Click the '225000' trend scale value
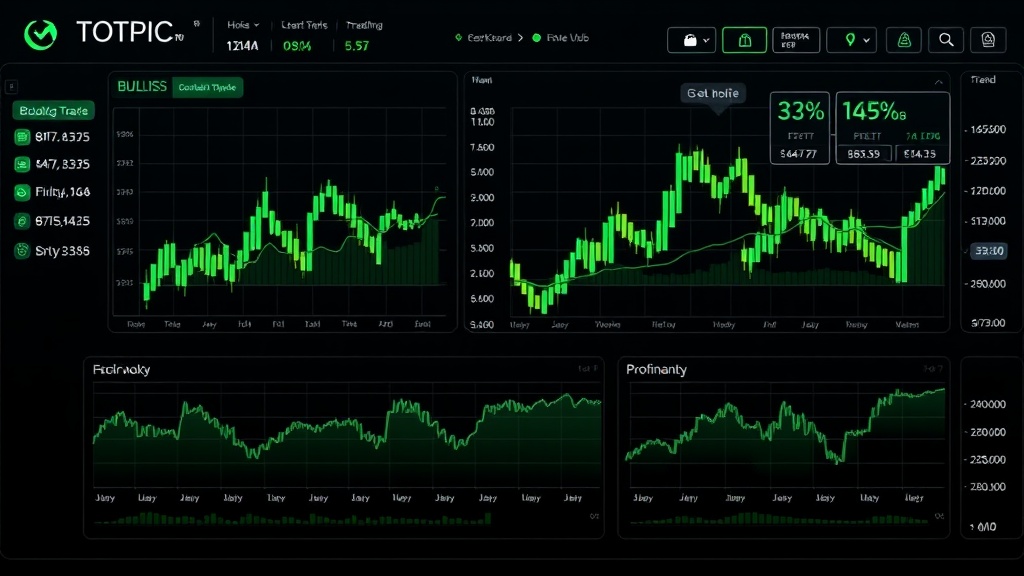 (988, 161)
